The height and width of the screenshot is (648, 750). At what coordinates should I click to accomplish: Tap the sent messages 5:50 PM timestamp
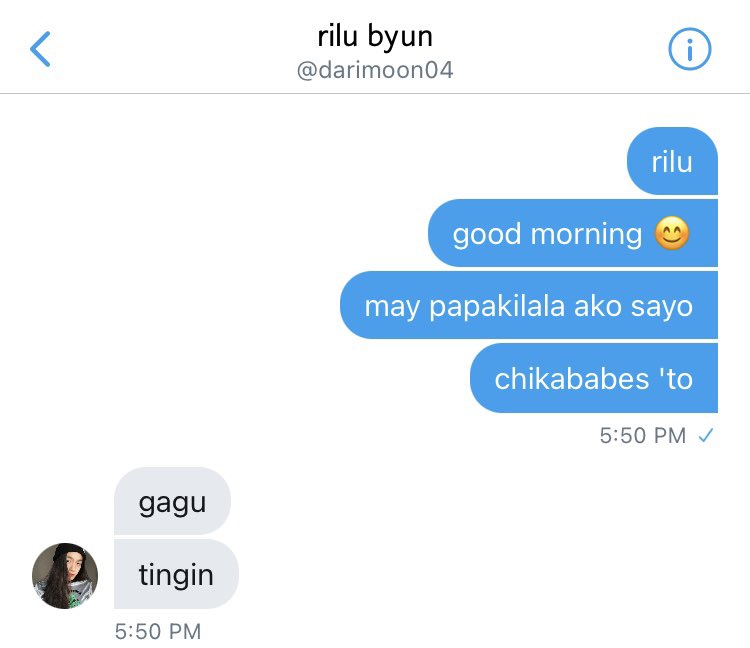(643, 435)
